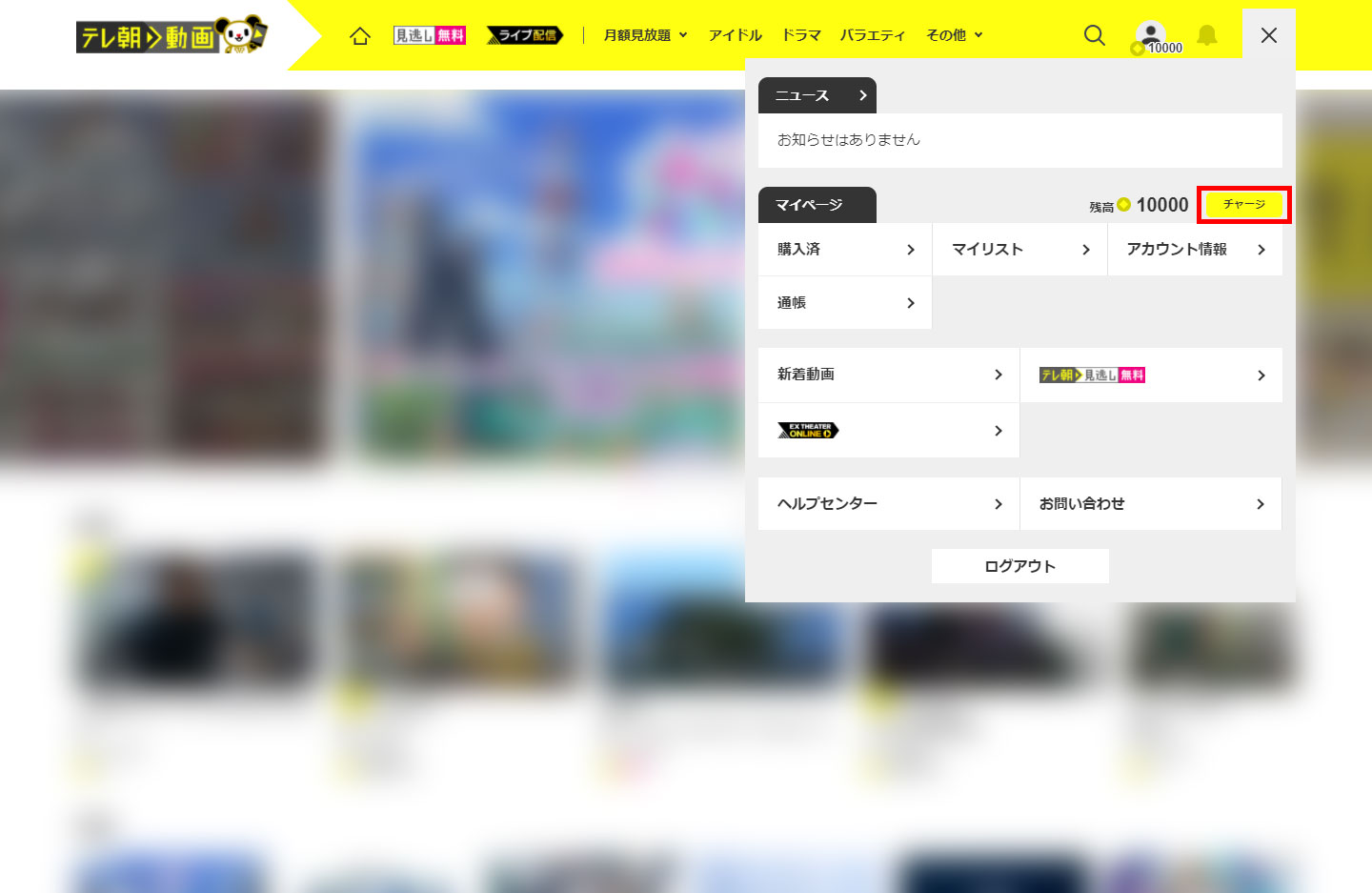The height and width of the screenshot is (893, 1372).
Task: Expand the その他 dropdown menu
Action: click(x=954, y=35)
